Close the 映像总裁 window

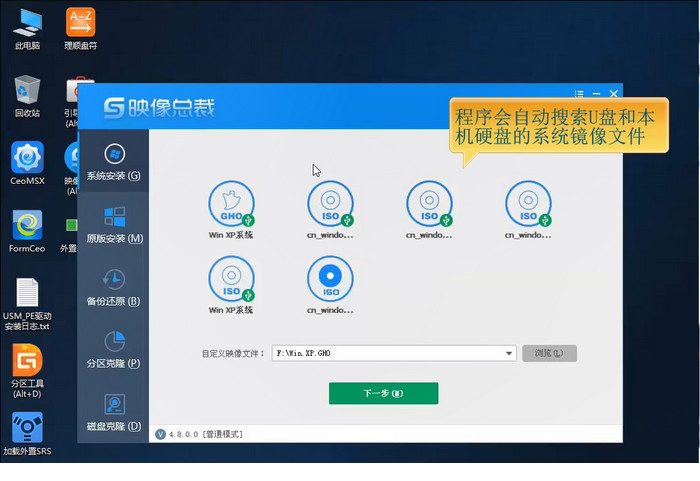pyautogui.click(x=613, y=94)
